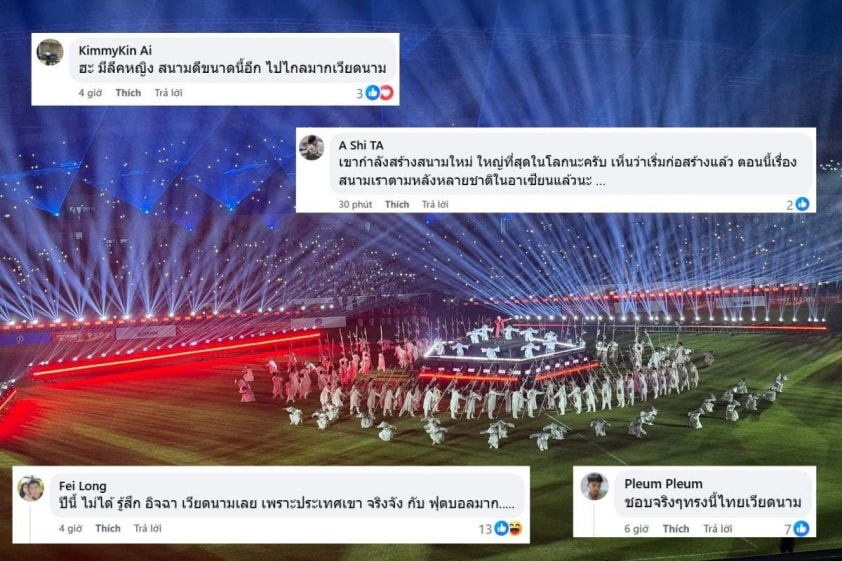The image size is (842, 561).
Task: Click KimmyKin Ai's profile avatar
Action: [x=50, y=52]
